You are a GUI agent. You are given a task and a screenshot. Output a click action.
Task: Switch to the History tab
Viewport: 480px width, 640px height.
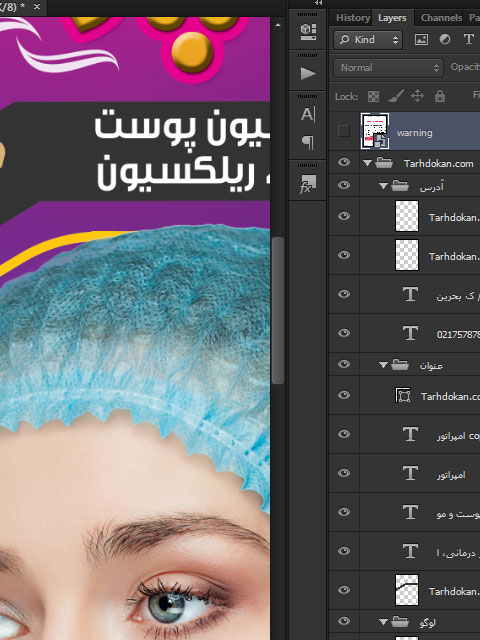(353, 18)
